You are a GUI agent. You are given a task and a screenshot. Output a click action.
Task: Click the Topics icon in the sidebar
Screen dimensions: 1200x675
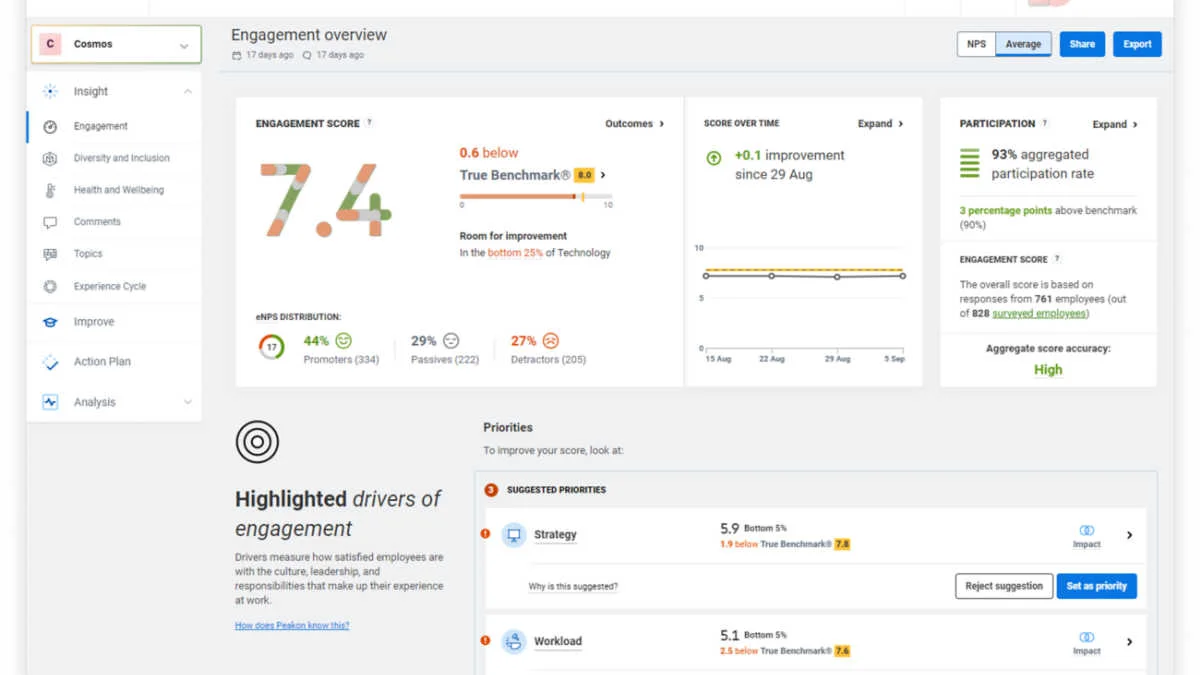[x=49, y=254]
